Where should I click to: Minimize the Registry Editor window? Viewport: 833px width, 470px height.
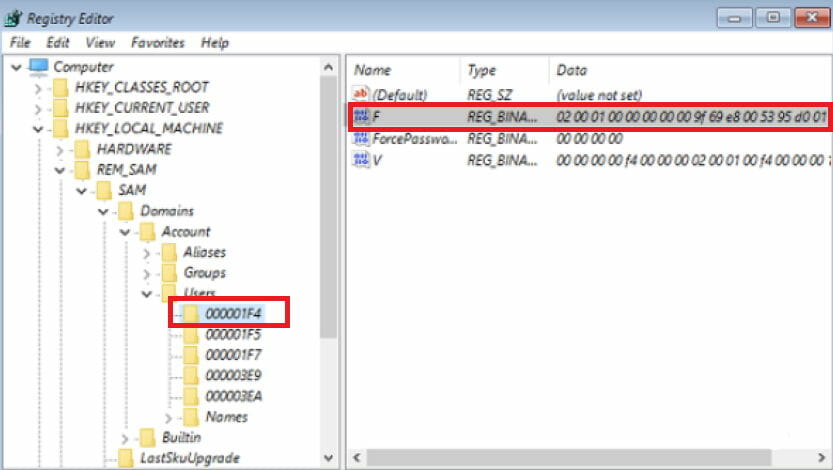coord(734,18)
